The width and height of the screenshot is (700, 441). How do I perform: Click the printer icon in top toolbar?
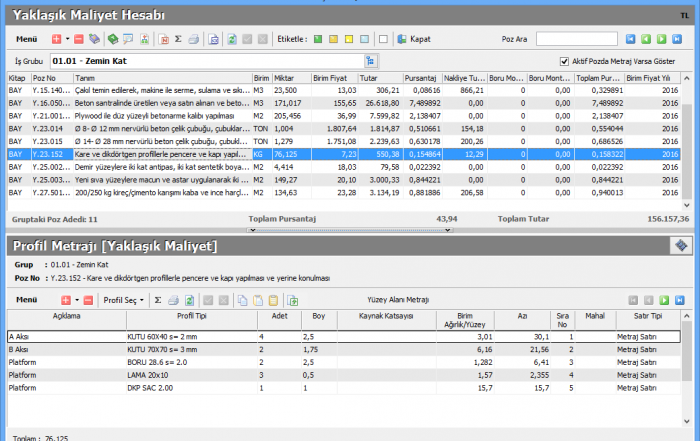click(x=193, y=39)
